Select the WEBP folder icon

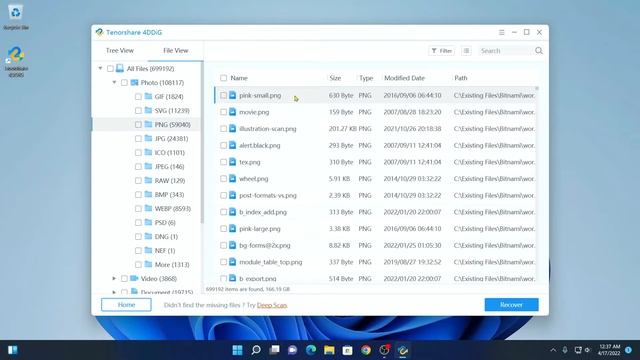[x=148, y=208]
